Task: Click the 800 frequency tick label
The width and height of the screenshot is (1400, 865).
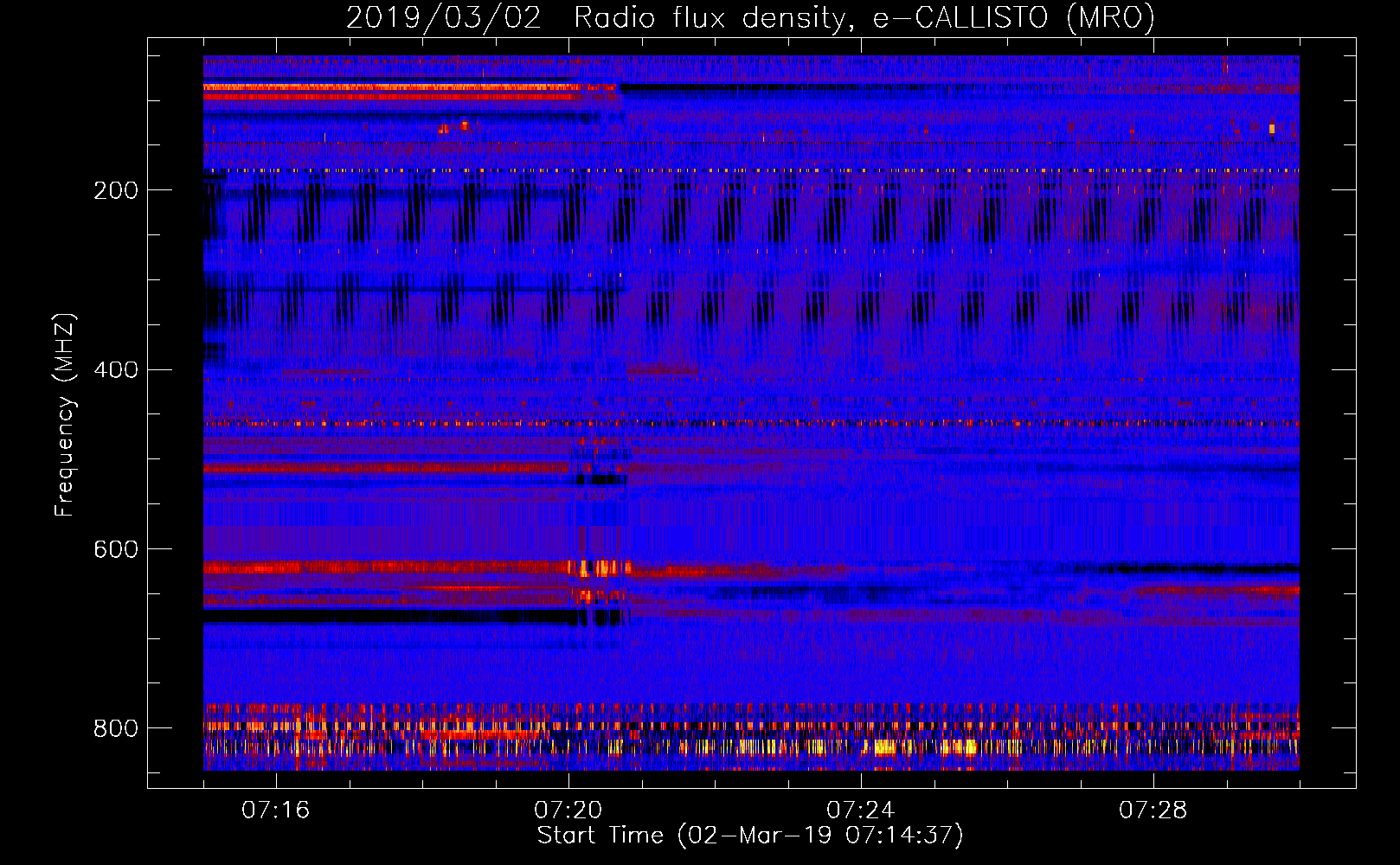Action: pos(116,728)
